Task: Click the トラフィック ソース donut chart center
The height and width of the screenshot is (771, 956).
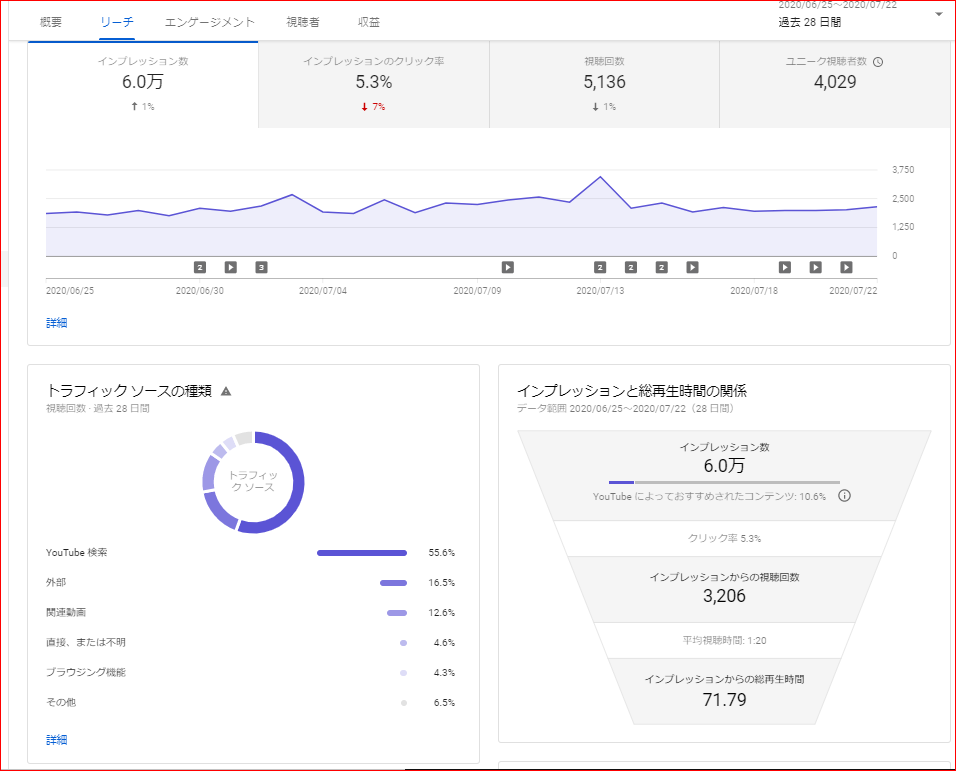Action: (x=253, y=481)
